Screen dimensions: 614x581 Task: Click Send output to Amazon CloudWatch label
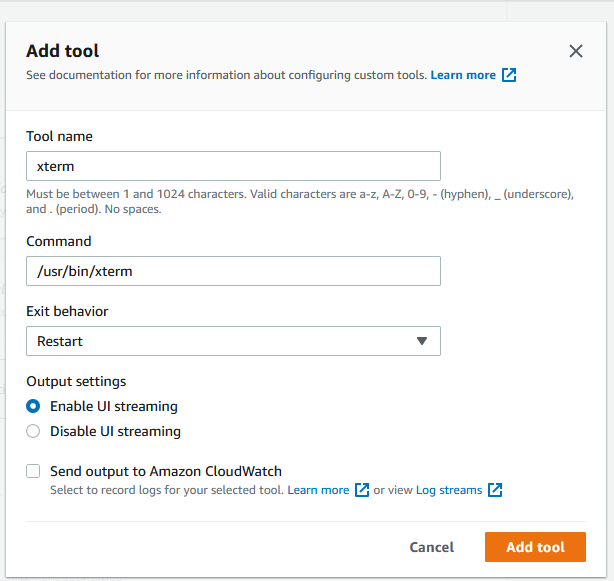pos(166,471)
